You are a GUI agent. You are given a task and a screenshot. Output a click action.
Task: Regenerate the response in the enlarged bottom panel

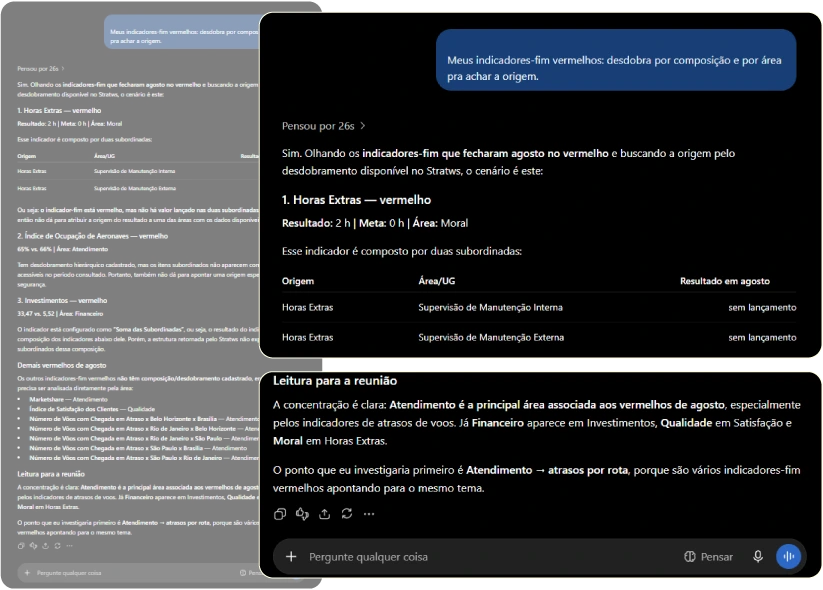pyautogui.click(x=347, y=513)
